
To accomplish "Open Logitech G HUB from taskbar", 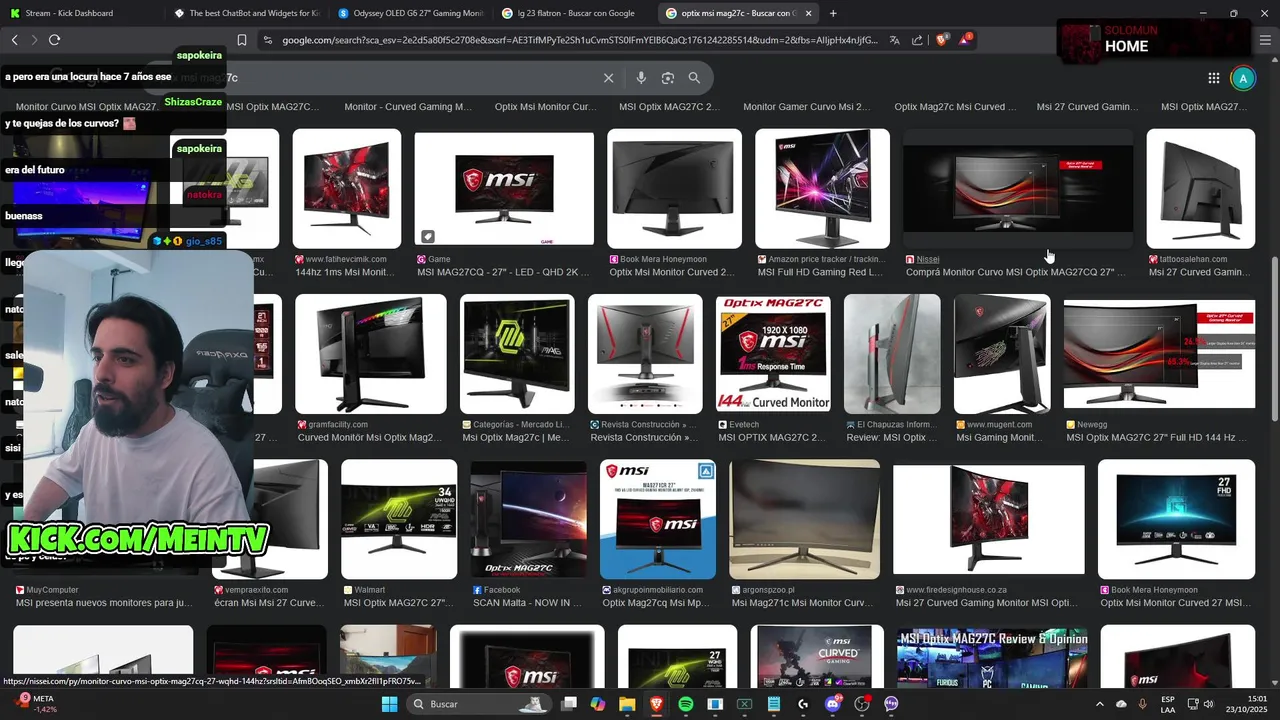I will [803, 704].
